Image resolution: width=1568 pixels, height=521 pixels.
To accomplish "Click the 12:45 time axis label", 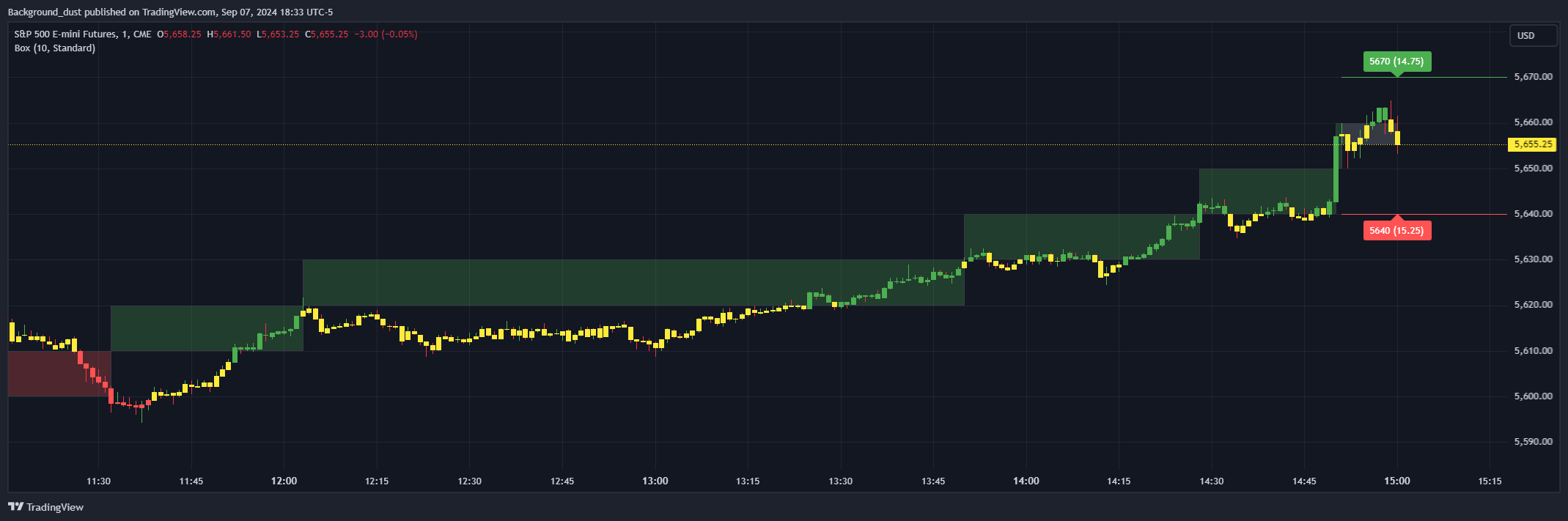I will click(x=562, y=481).
